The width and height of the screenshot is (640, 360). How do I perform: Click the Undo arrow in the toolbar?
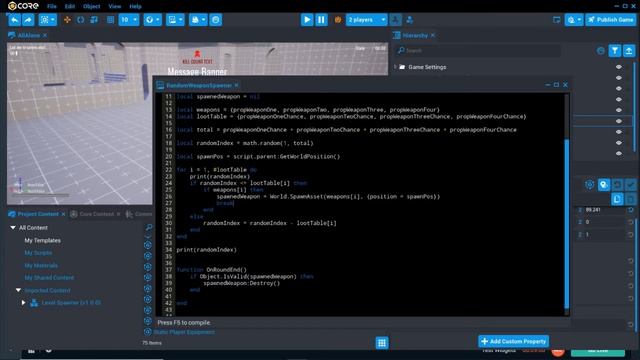[x=14, y=20]
